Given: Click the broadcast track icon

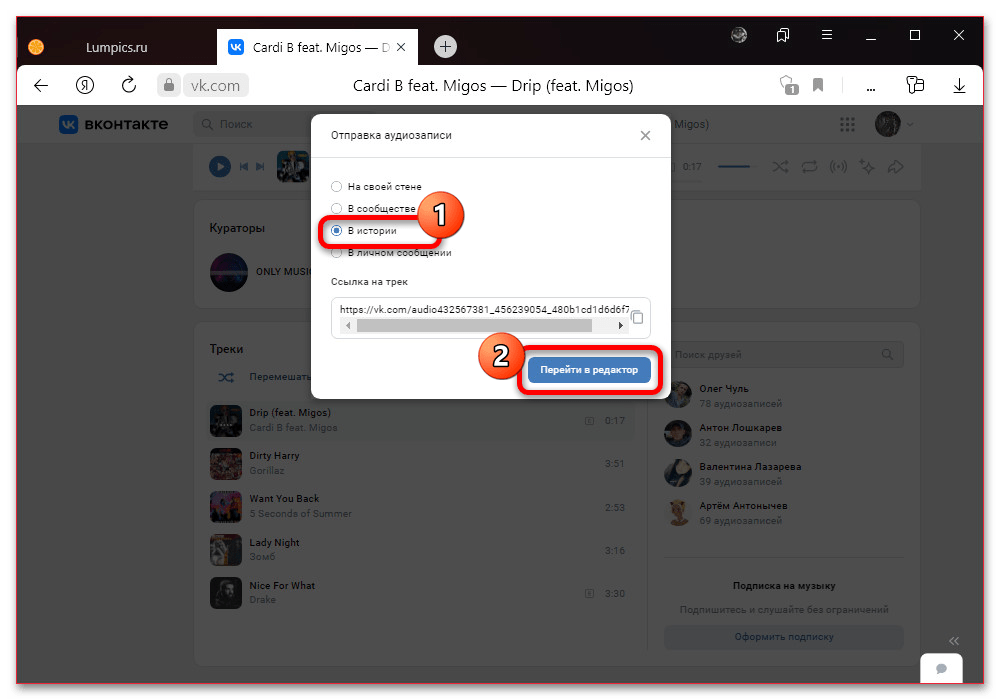Looking at the screenshot, I should pyautogui.click(x=838, y=167).
